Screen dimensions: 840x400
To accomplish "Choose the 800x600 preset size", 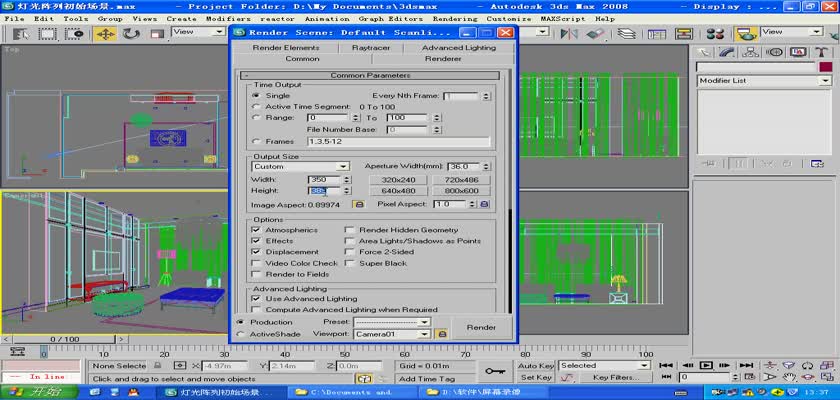I will pyautogui.click(x=461, y=191).
